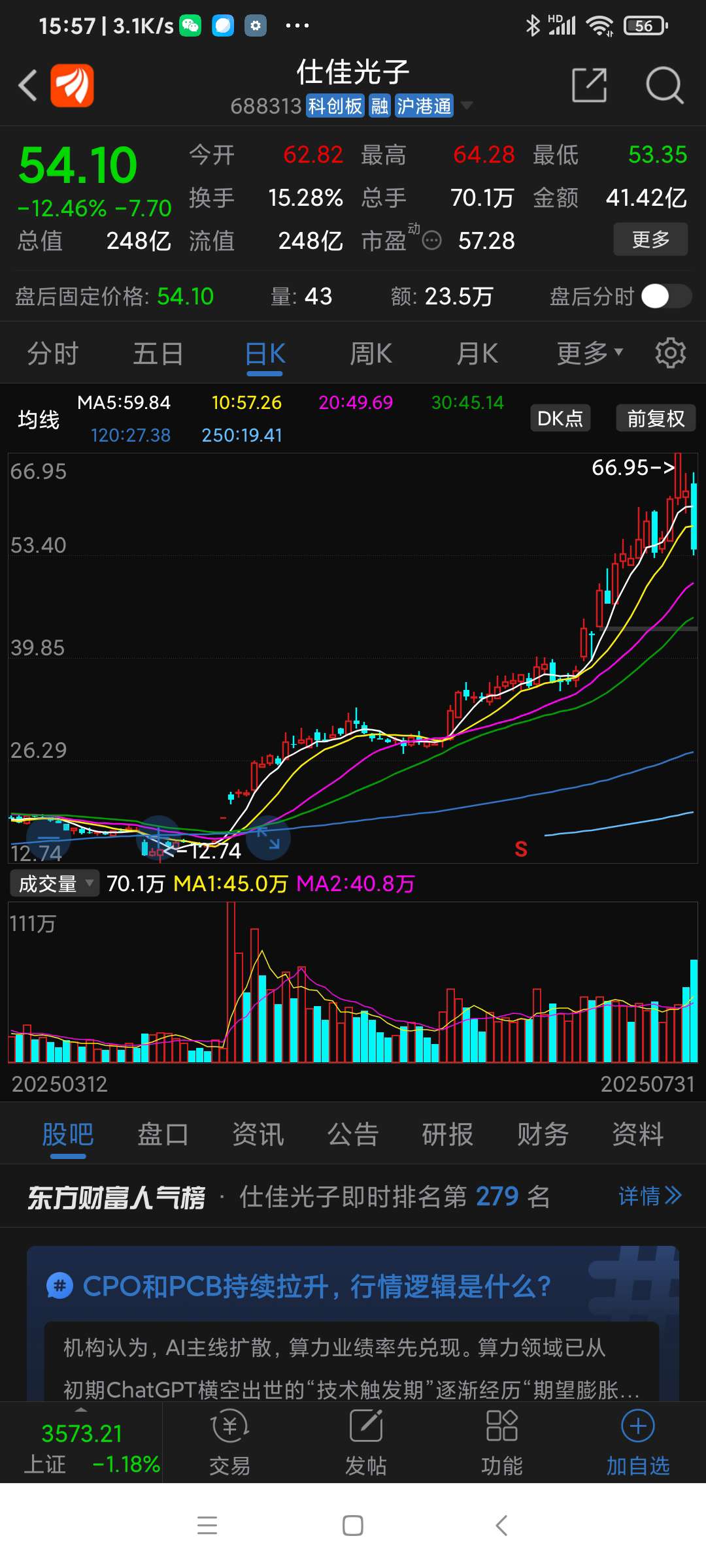Image resolution: width=706 pixels, height=1568 pixels.
Task: Tap 盘后固定价格 54.10 value
Action: point(186,297)
